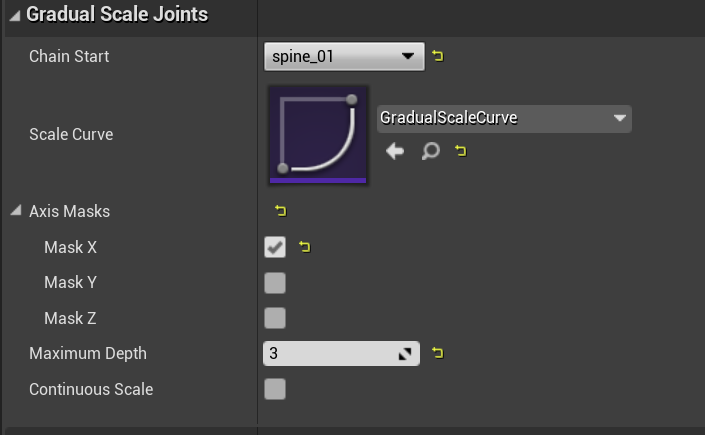The height and width of the screenshot is (435, 705).
Task: Select the Maximum Depth label
Action: point(88,354)
